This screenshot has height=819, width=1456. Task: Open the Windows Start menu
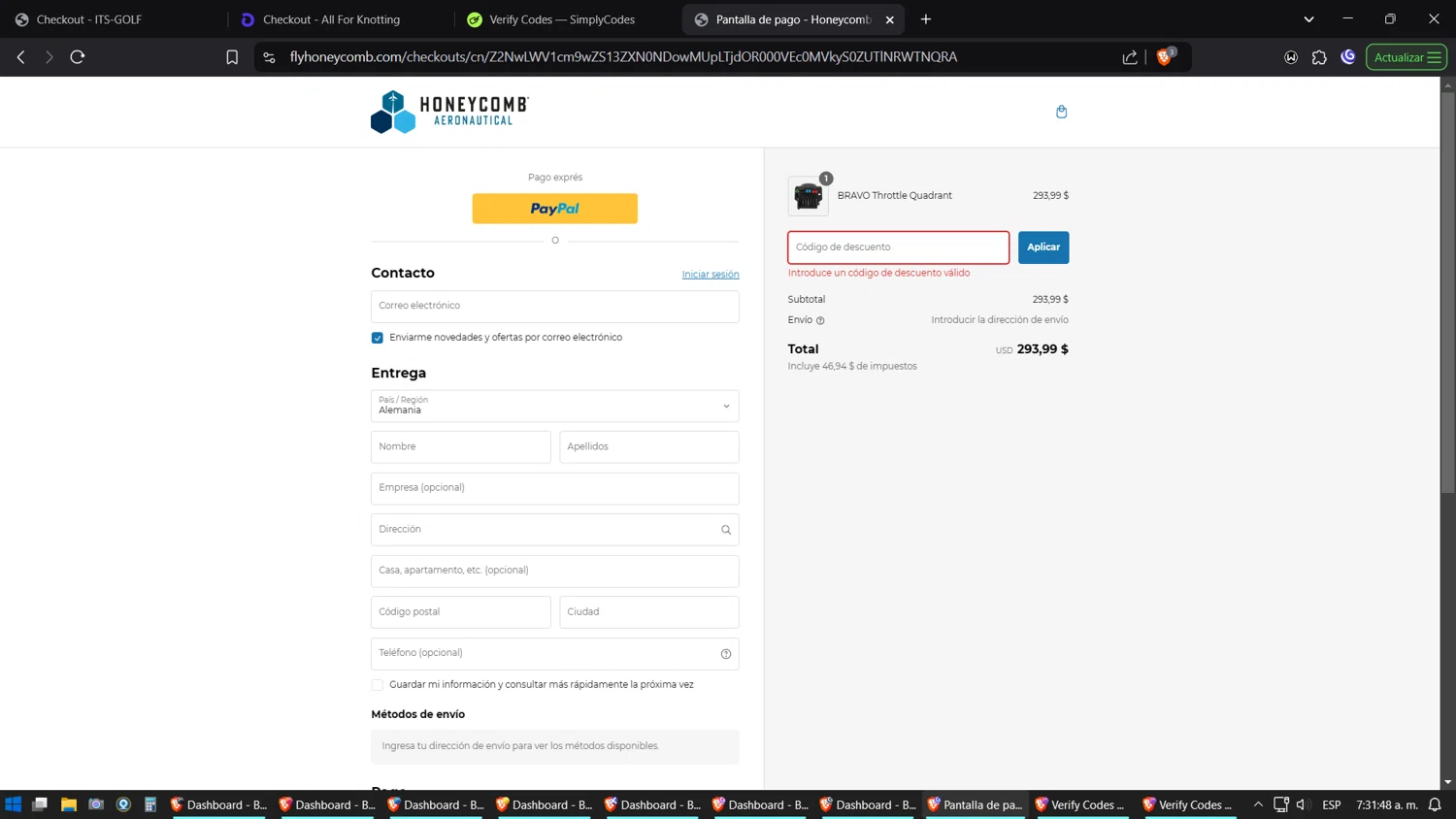pyautogui.click(x=13, y=804)
